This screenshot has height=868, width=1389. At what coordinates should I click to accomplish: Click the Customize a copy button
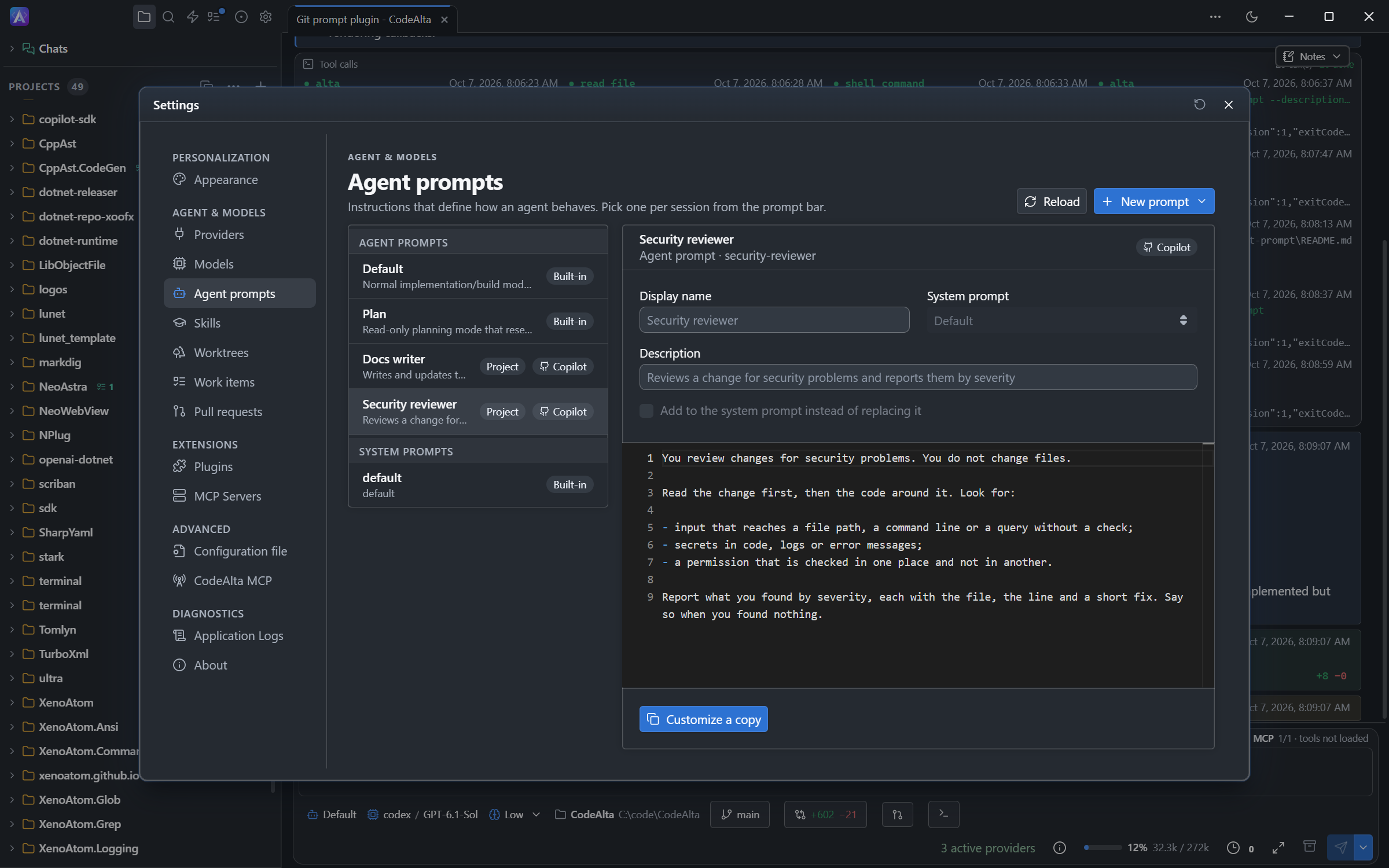coord(703,719)
